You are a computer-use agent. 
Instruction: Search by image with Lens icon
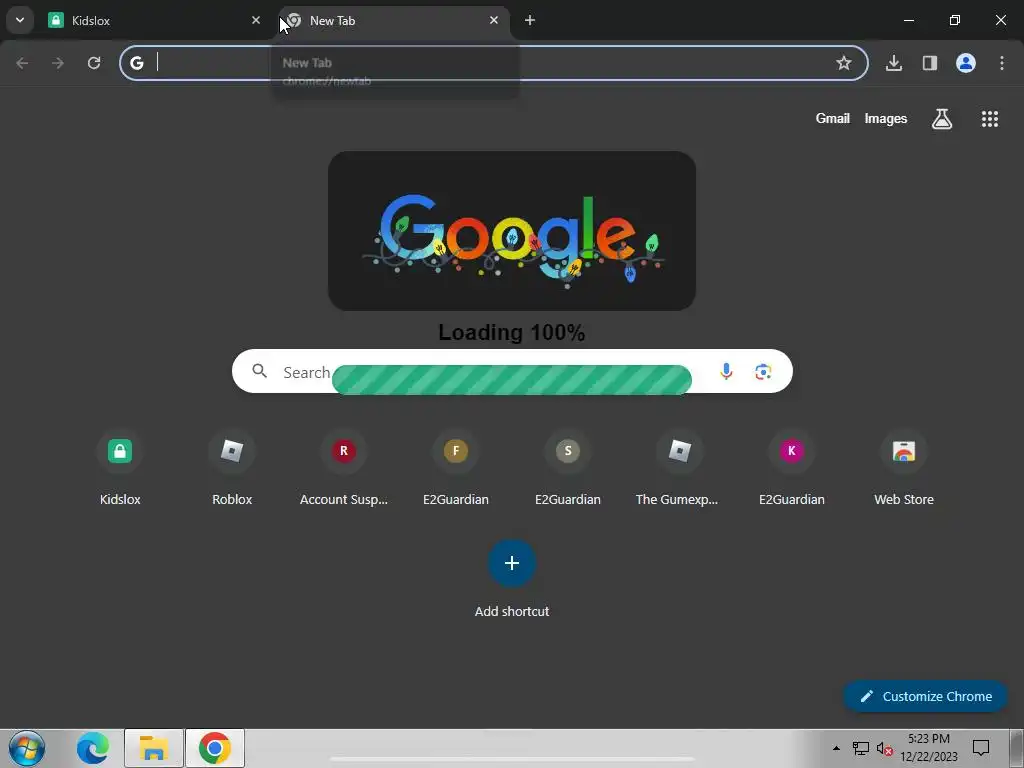(763, 372)
